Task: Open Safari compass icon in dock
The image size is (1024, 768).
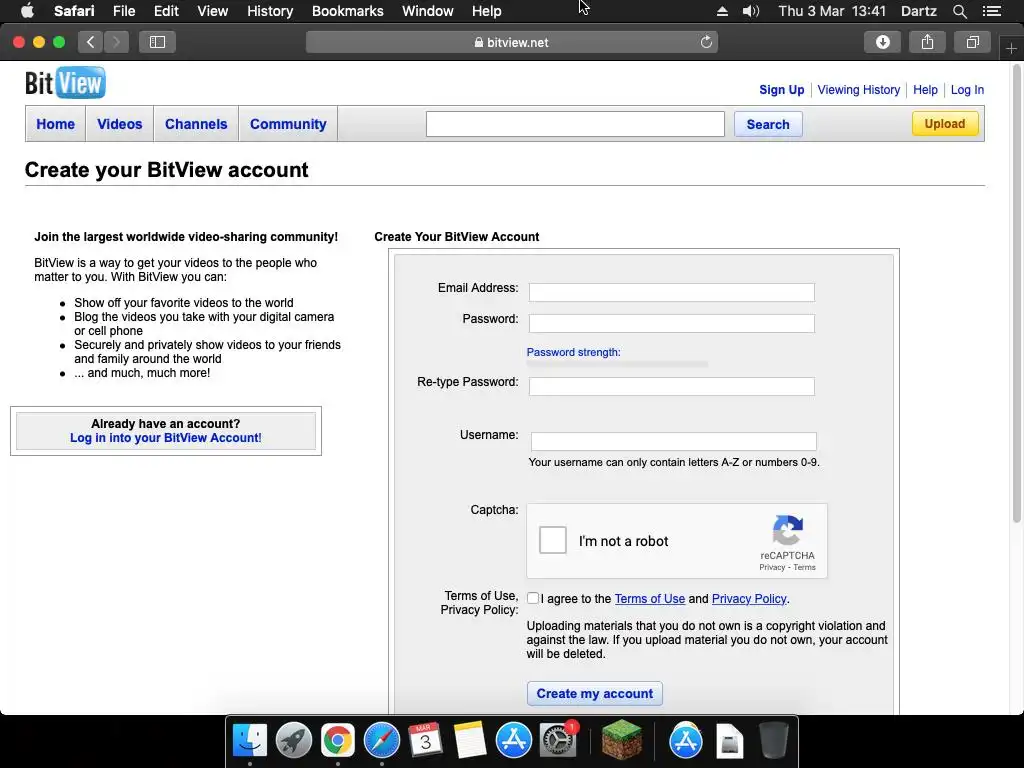Action: [x=381, y=741]
